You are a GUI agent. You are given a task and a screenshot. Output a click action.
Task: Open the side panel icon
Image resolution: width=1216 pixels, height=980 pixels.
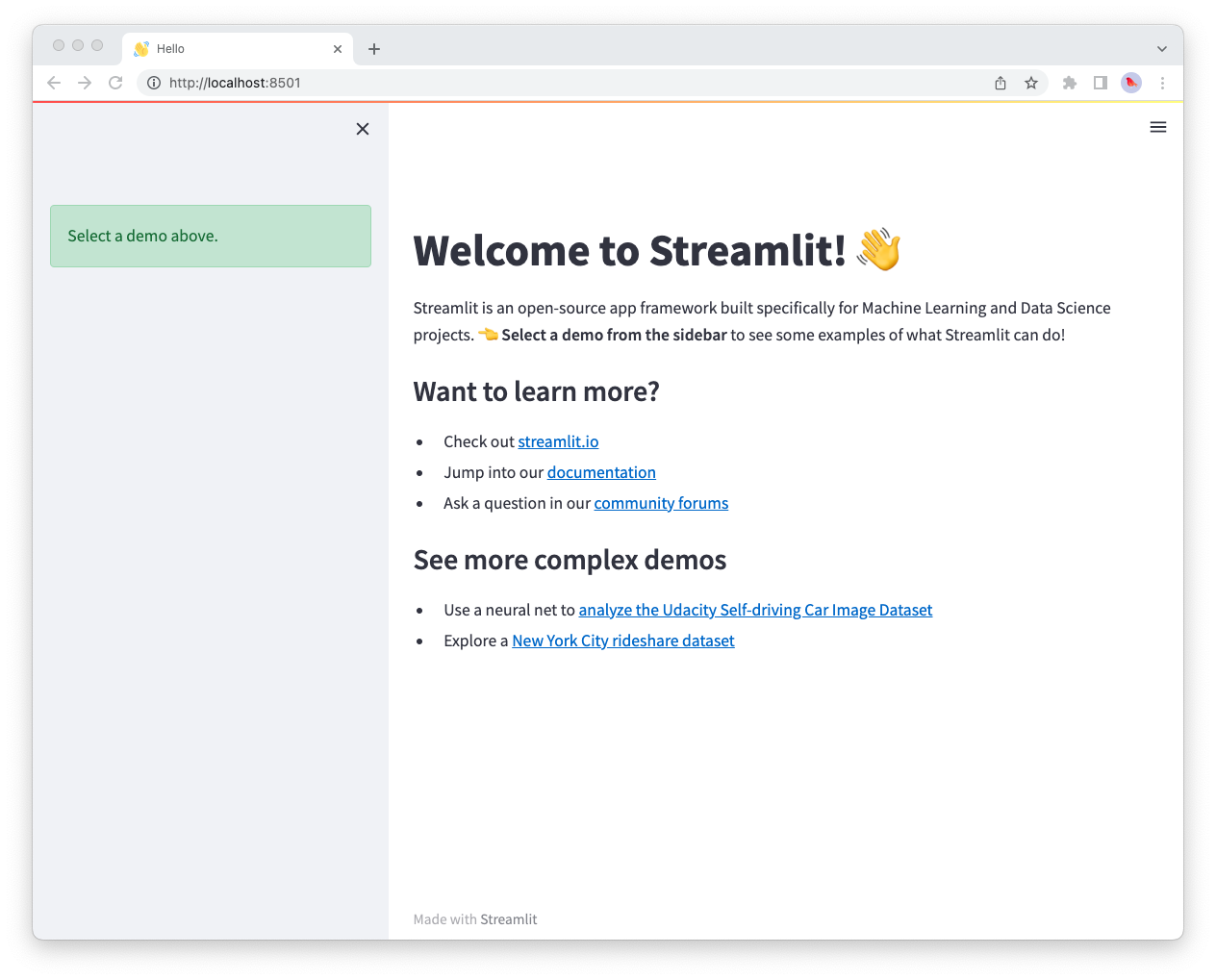pos(1100,83)
